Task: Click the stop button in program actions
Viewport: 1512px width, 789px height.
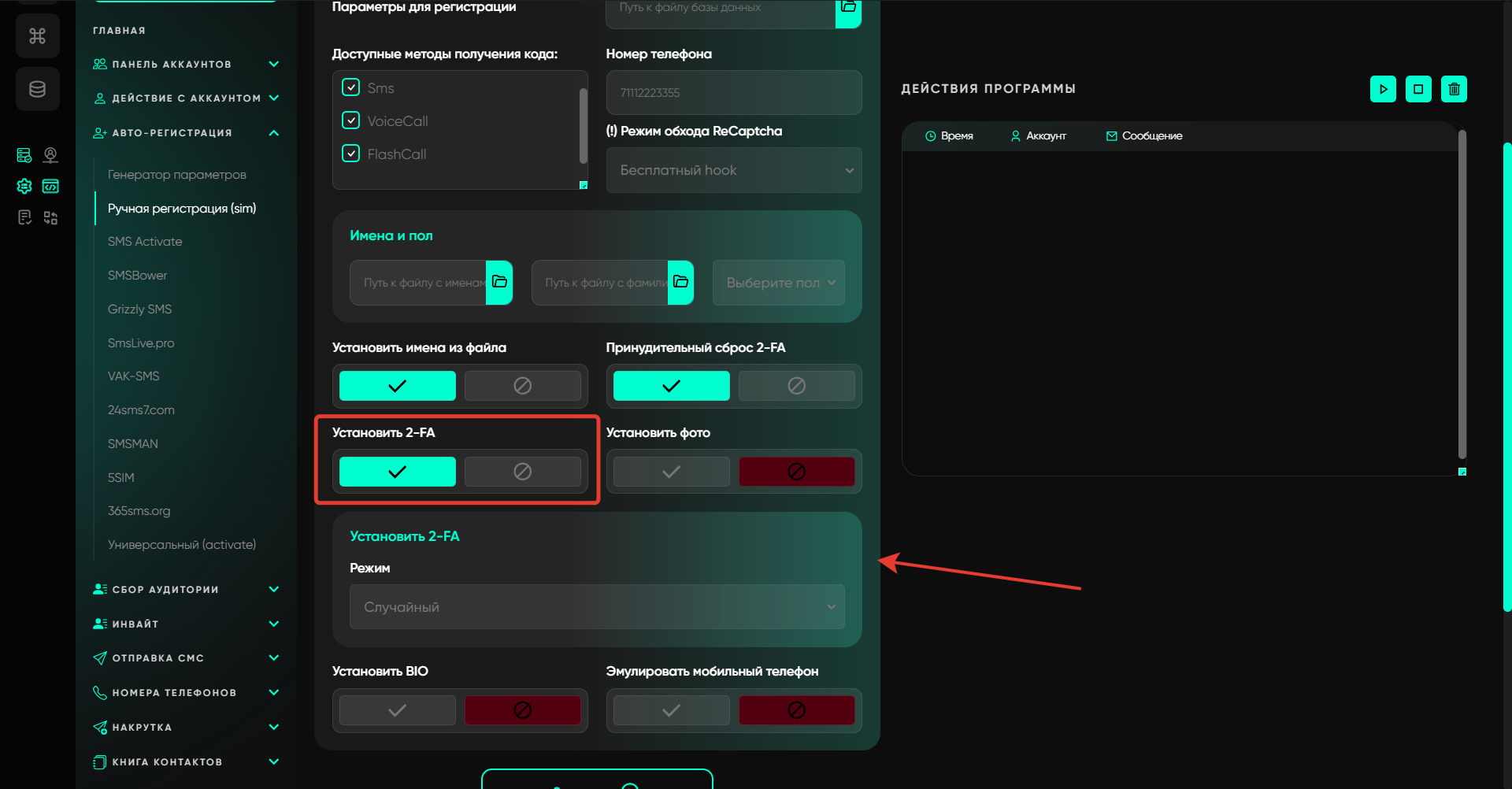Action: 1418,89
